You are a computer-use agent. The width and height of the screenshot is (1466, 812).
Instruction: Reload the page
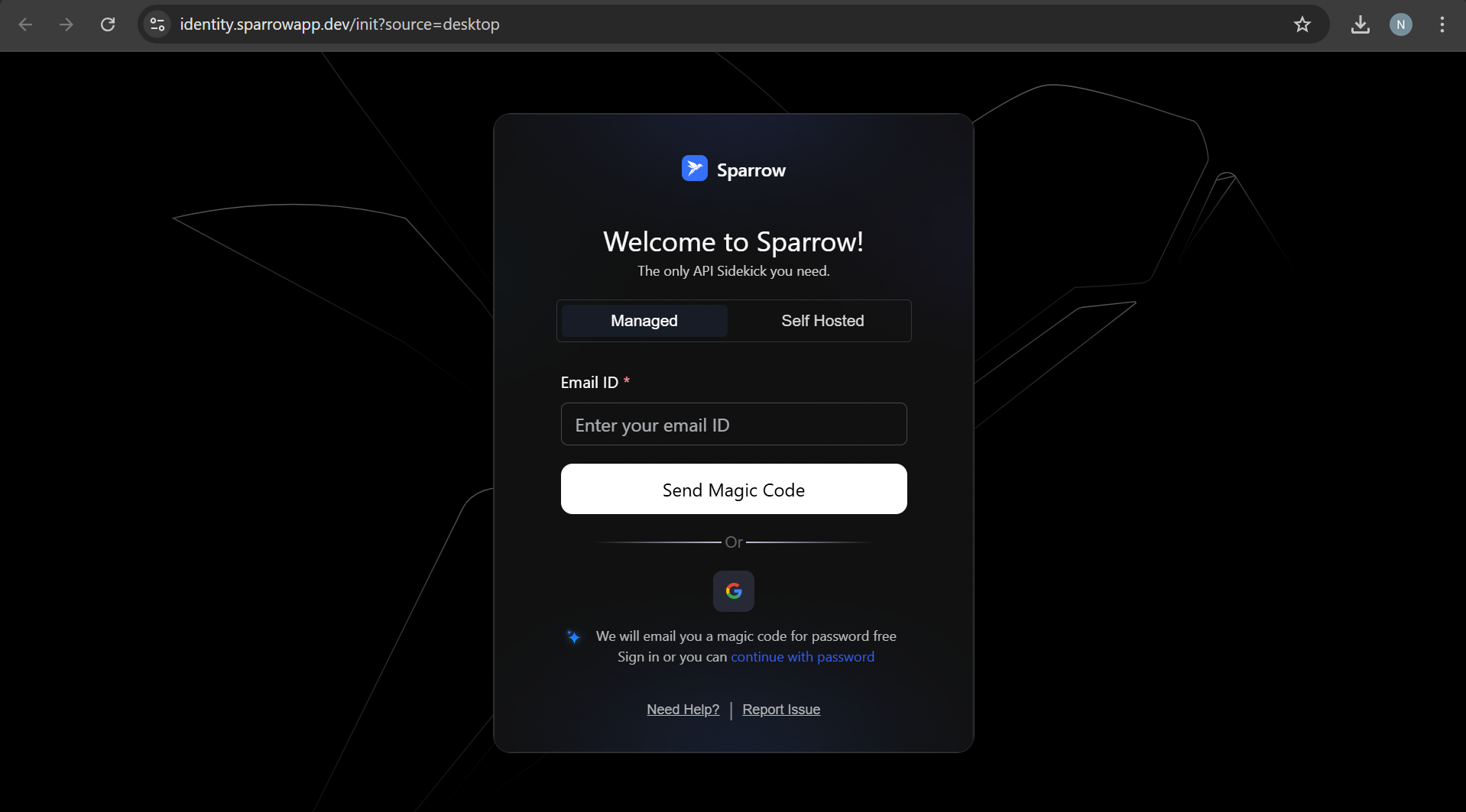108,24
